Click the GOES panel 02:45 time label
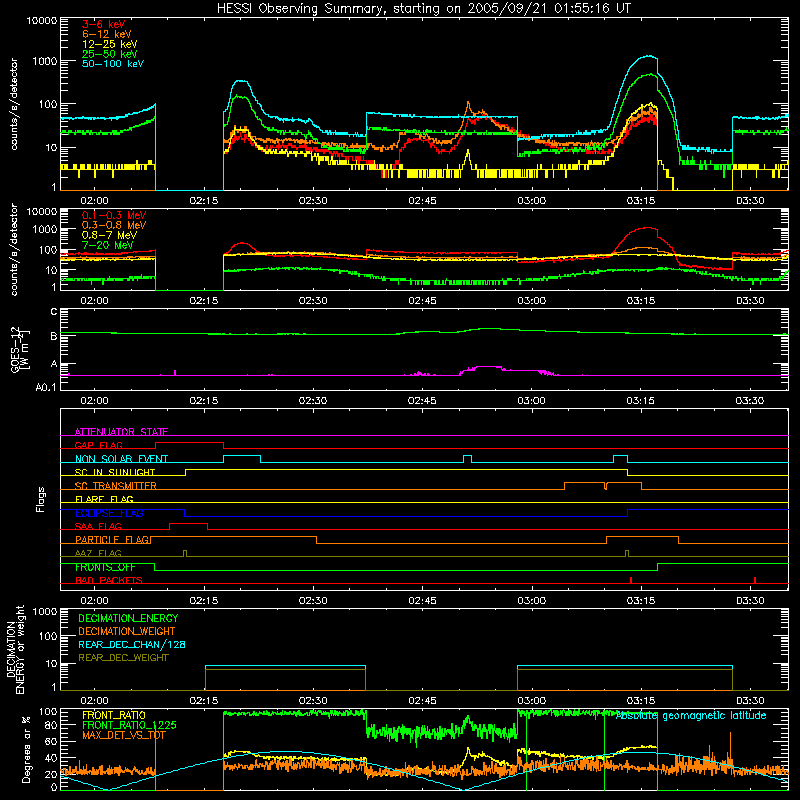This screenshot has width=800, height=800. click(x=422, y=401)
